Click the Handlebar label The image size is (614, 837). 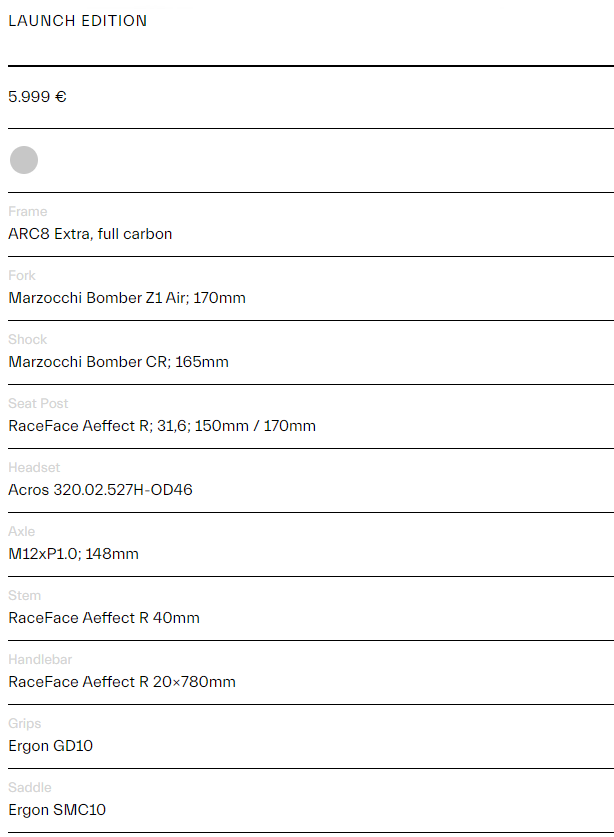point(40,660)
